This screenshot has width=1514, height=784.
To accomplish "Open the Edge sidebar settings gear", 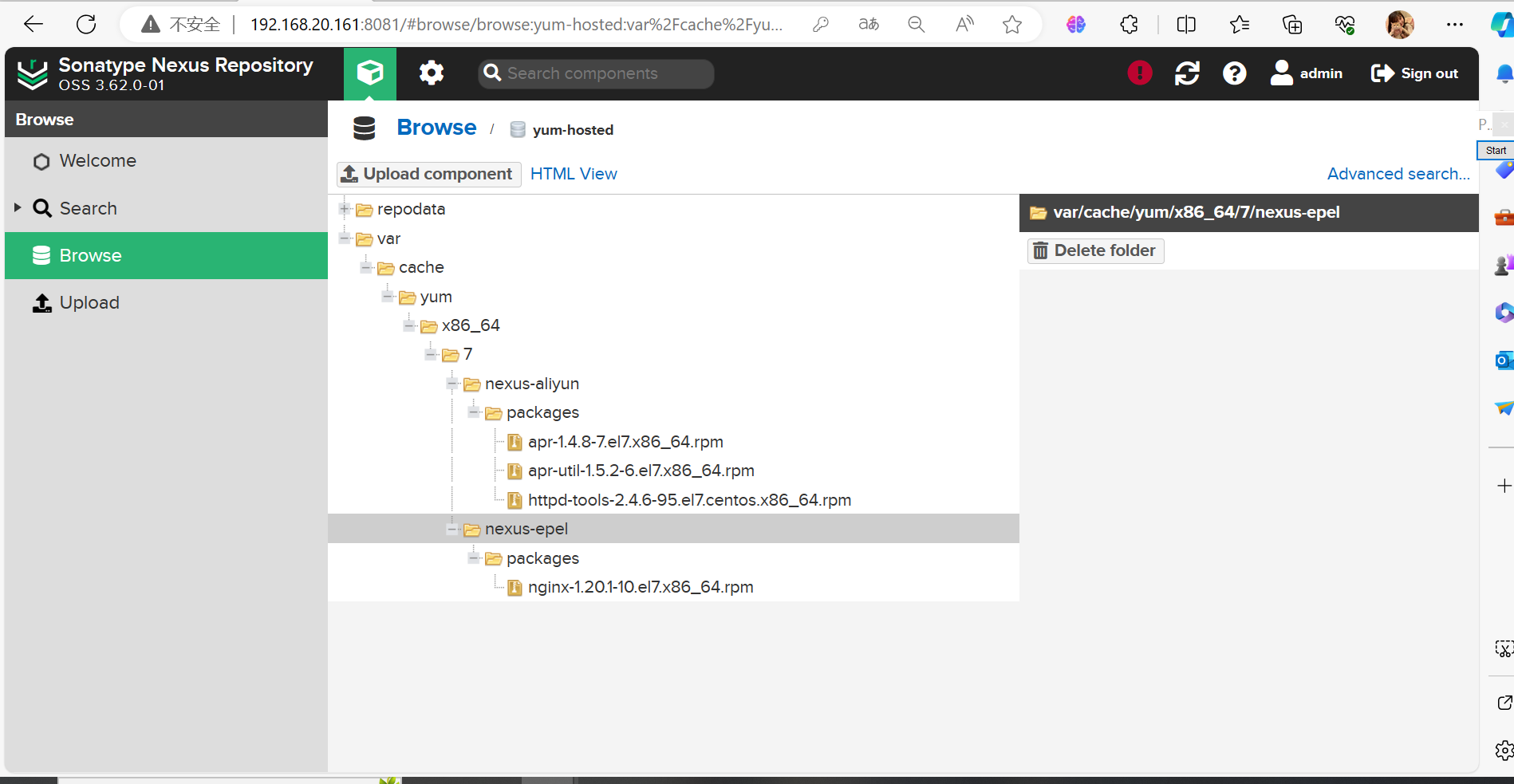I will point(1504,751).
